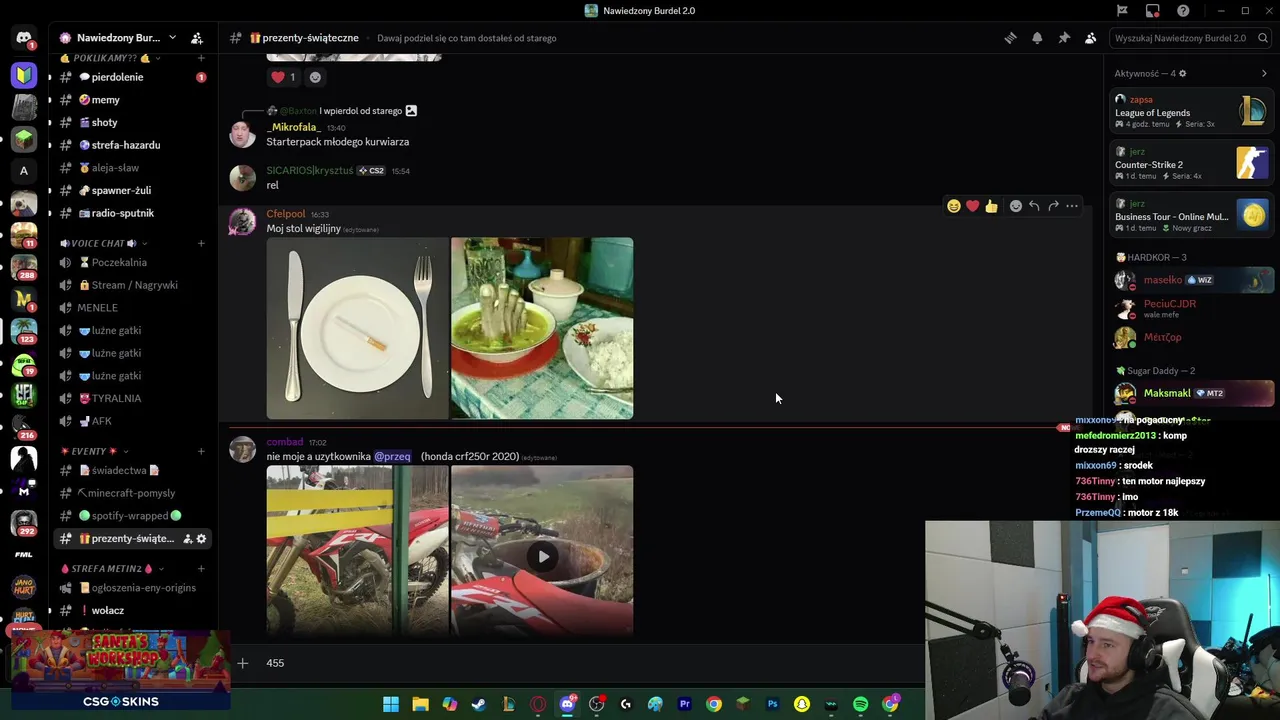Open the spawner-żuli channel
Viewport: 1280px width, 720px height.
coord(132,190)
